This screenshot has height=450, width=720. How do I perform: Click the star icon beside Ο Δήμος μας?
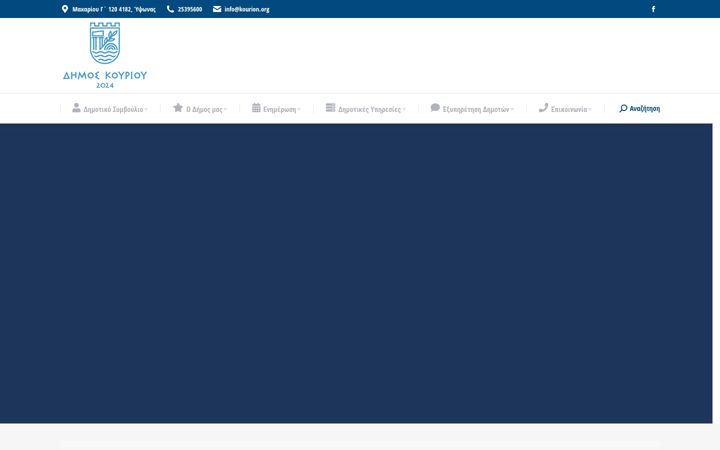click(178, 108)
